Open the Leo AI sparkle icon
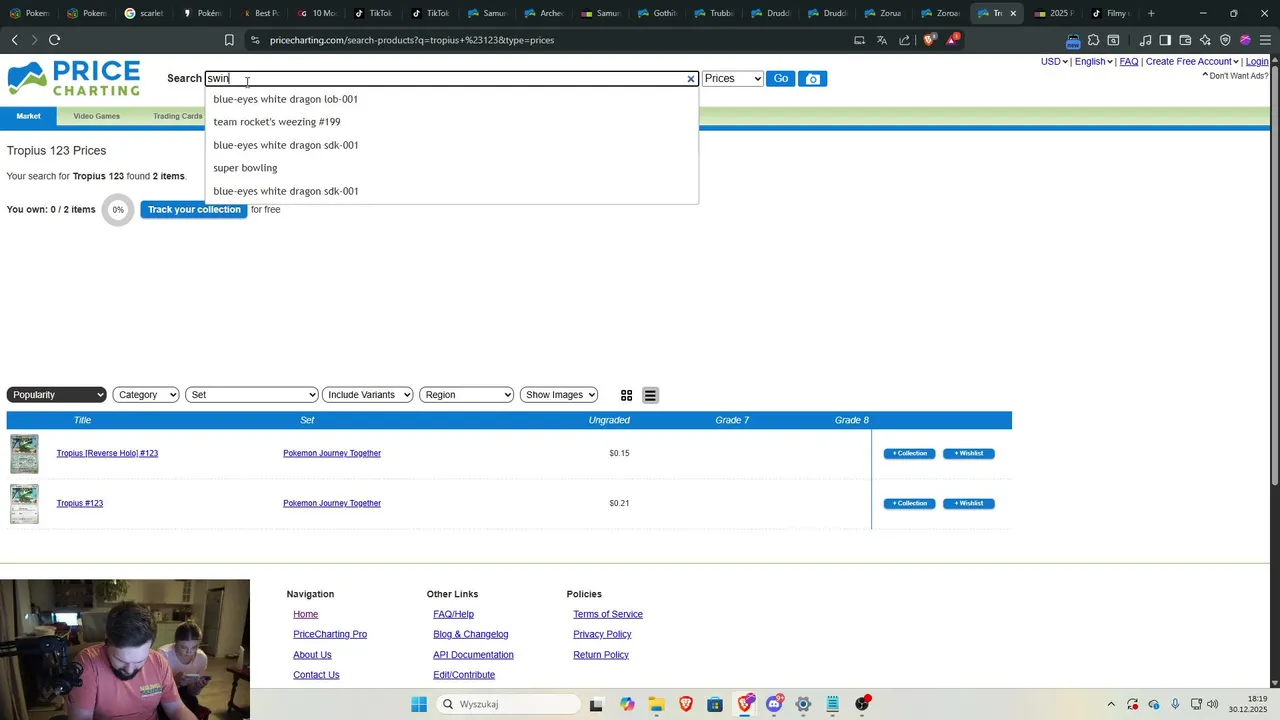1280x720 pixels. click(1205, 40)
